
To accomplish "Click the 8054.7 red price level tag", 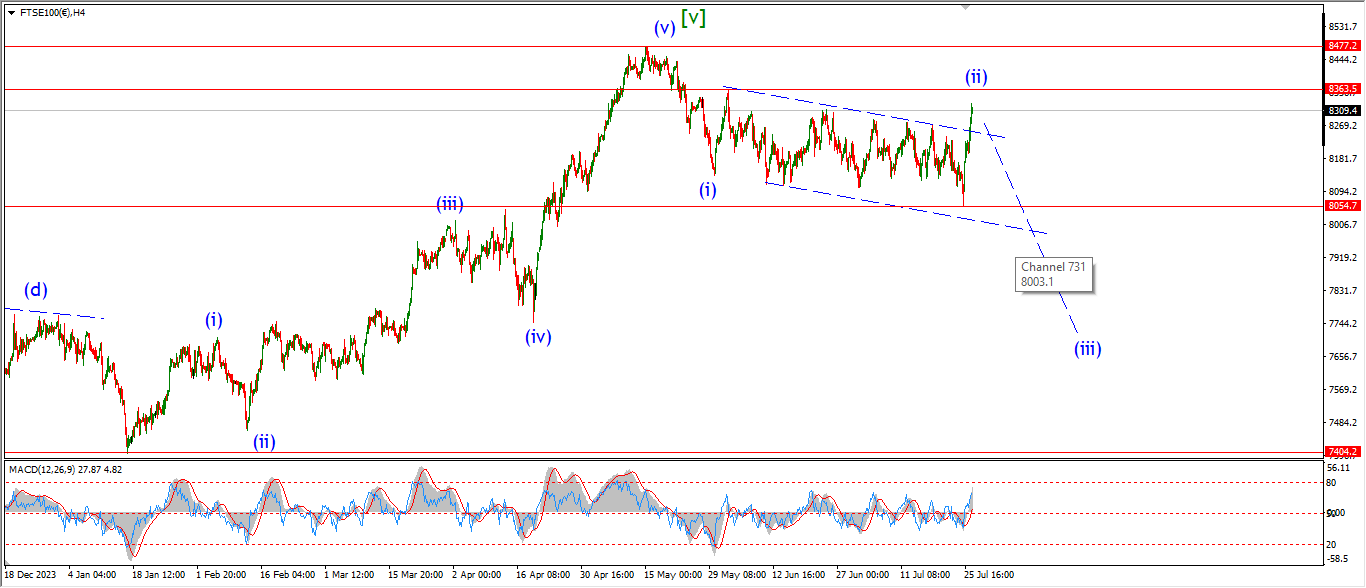I will point(1343,206).
